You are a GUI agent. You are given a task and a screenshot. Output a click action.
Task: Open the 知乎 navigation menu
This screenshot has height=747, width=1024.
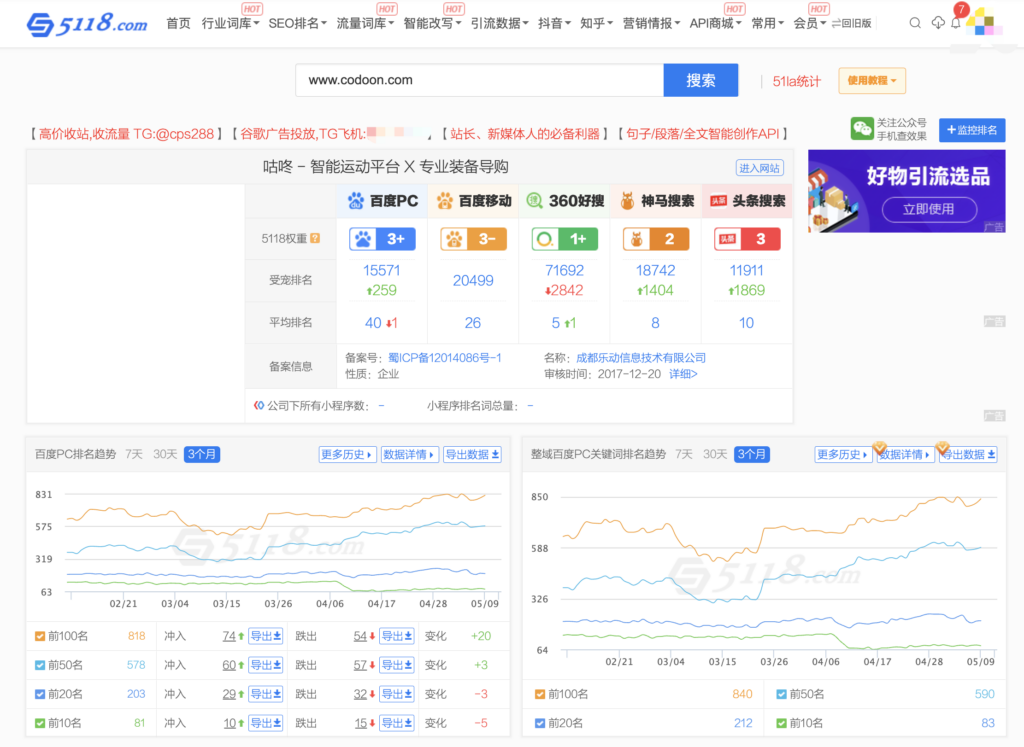click(596, 24)
